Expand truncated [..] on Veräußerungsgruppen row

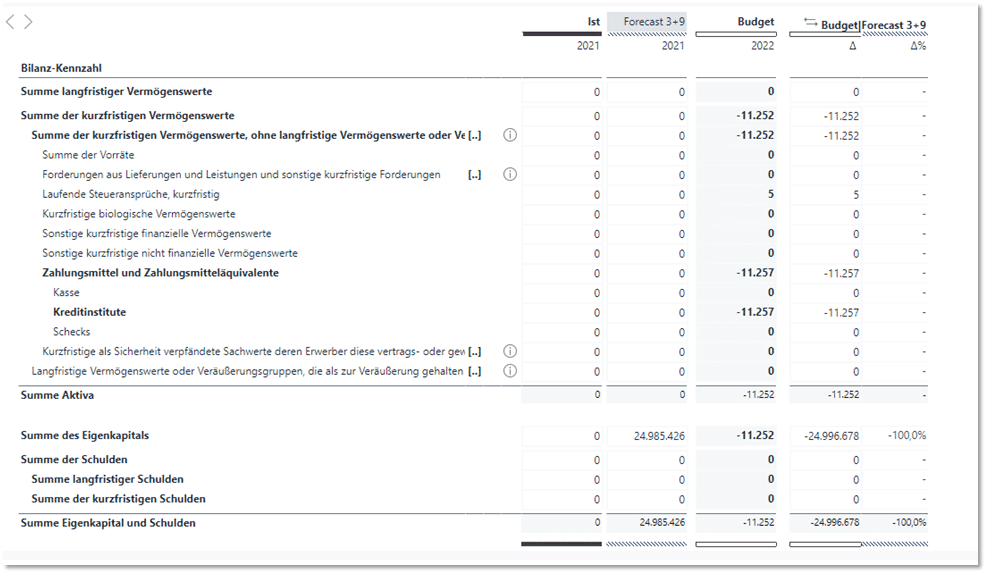coord(475,371)
